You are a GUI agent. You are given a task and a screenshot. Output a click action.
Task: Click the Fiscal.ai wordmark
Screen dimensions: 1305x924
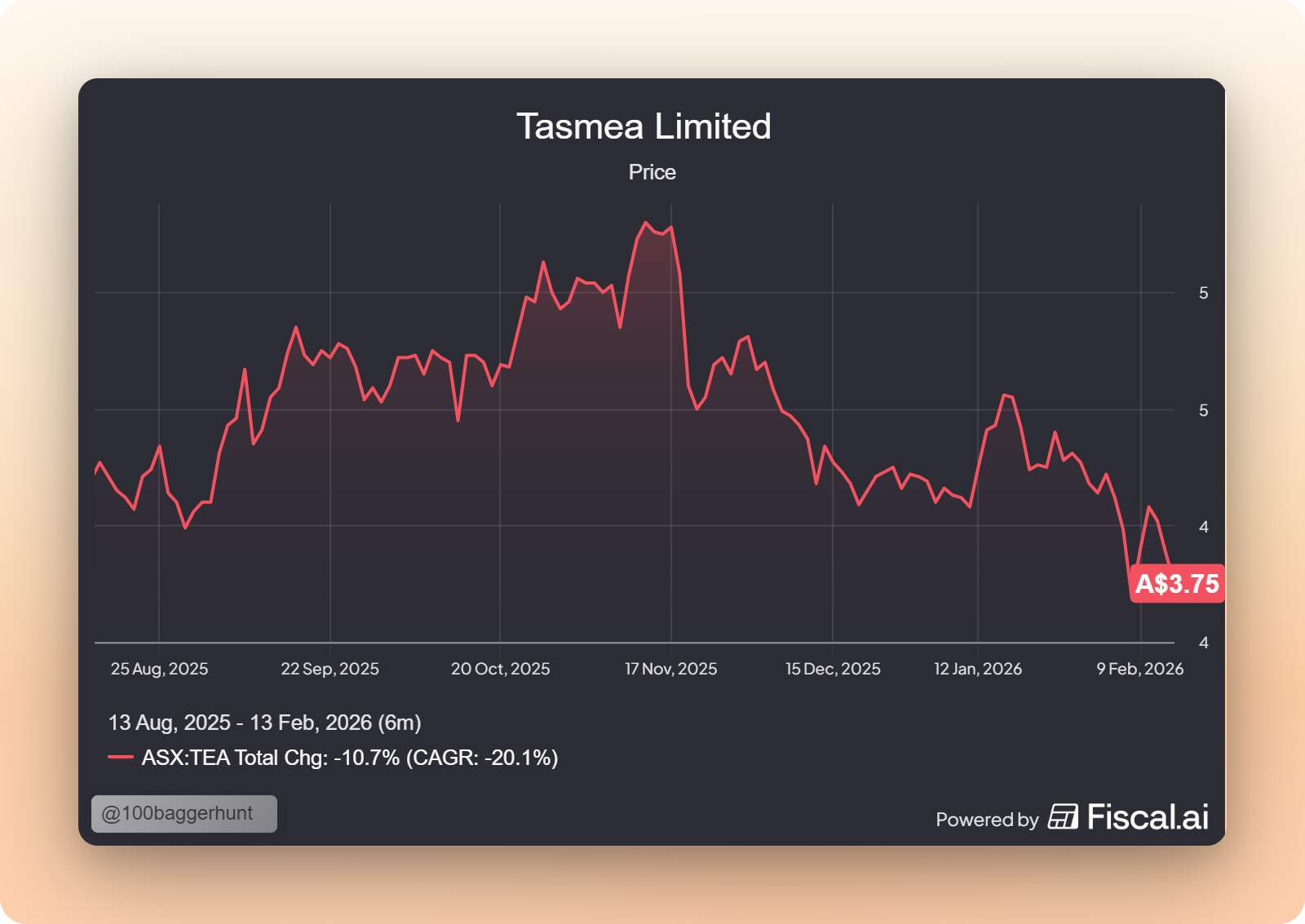(x=1148, y=817)
